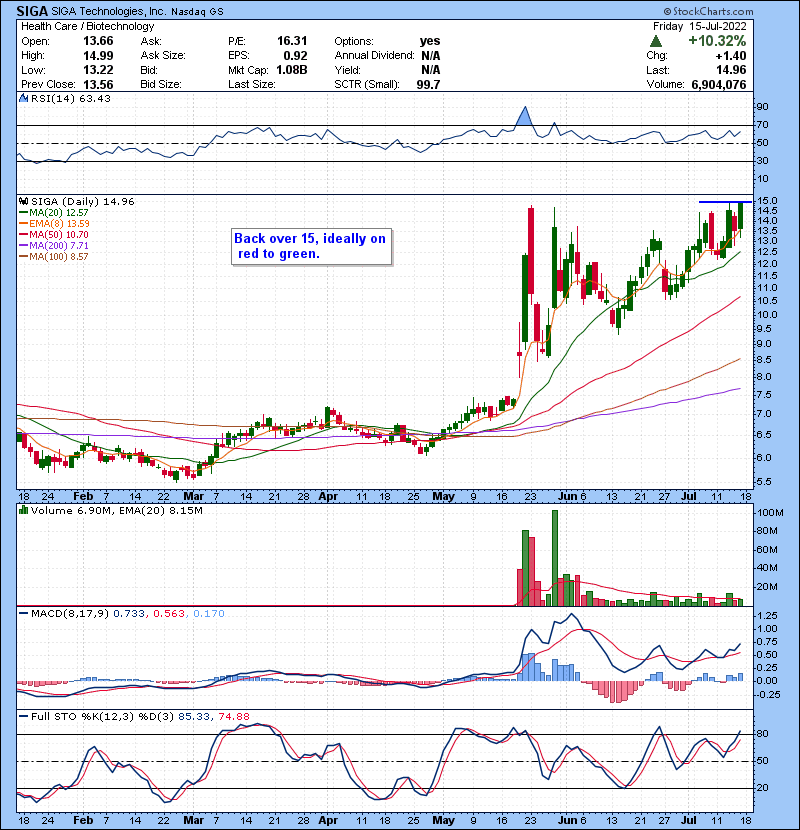Click the 'Back over 15' annotation box

(x=311, y=246)
